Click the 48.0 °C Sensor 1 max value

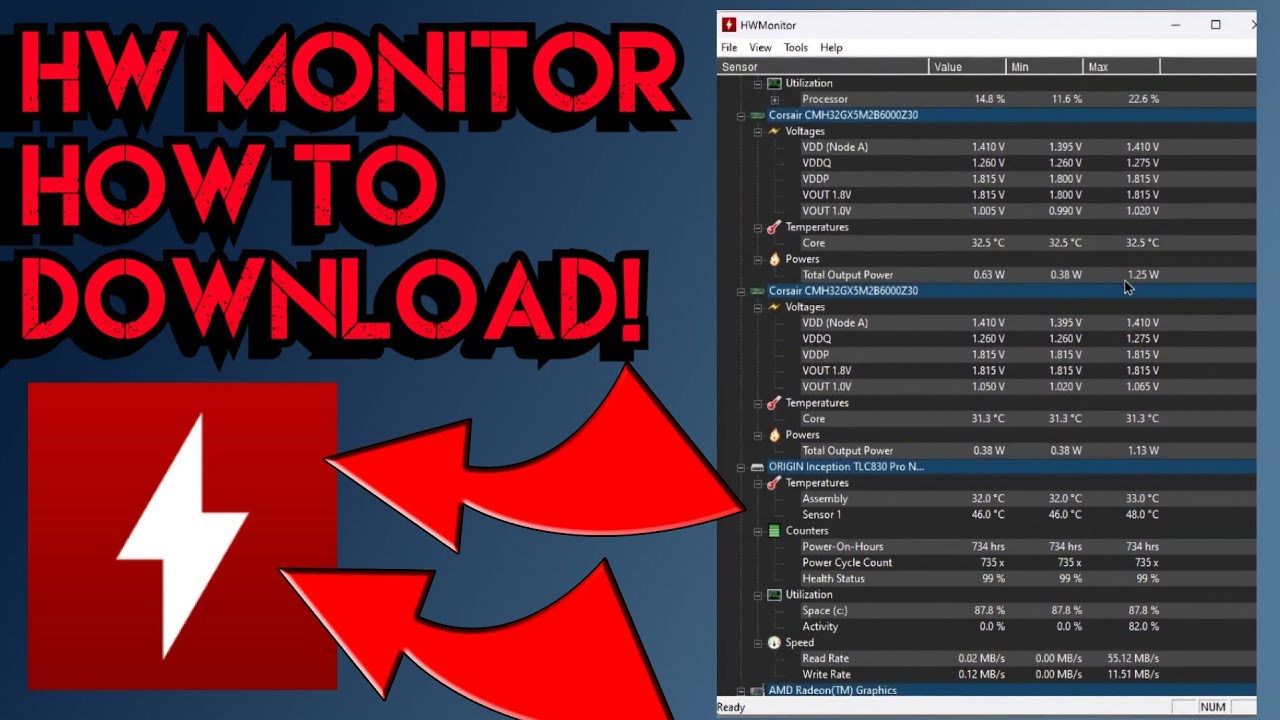[1142, 515]
